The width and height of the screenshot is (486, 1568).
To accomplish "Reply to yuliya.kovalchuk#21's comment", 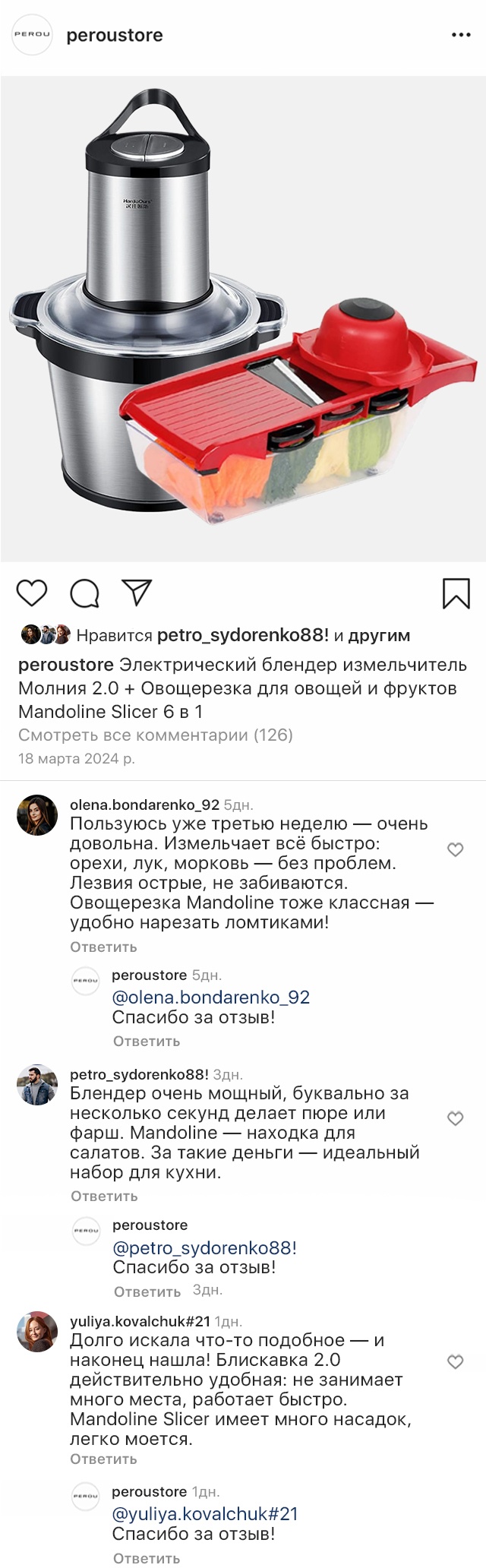I will (x=104, y=1459).
